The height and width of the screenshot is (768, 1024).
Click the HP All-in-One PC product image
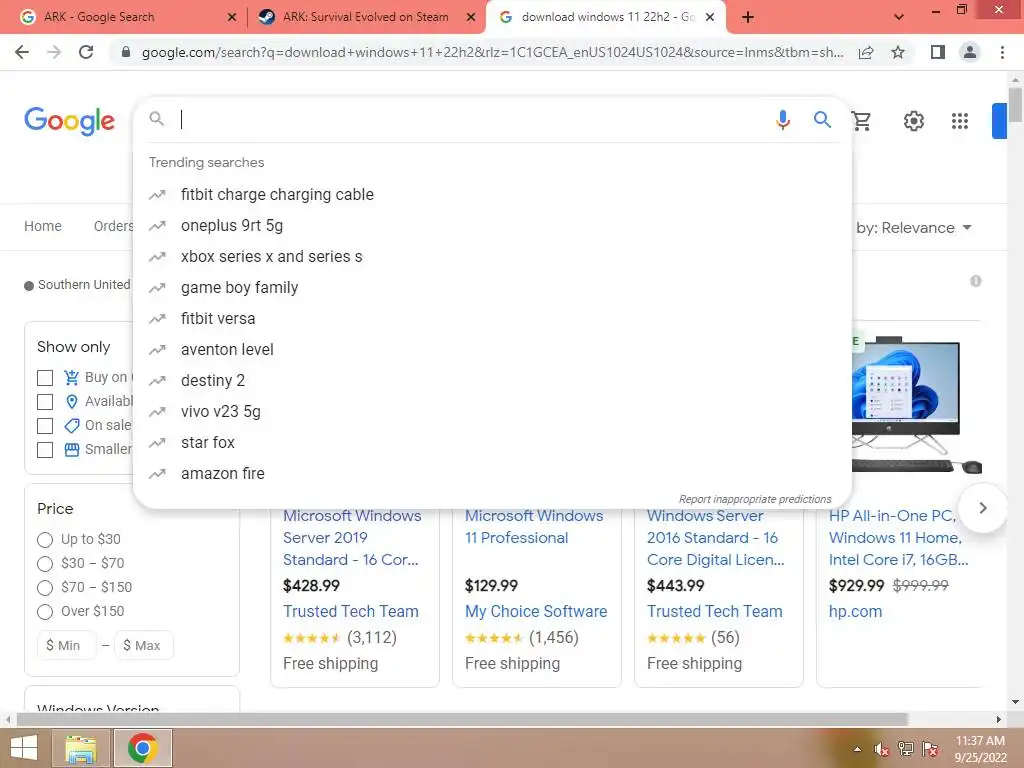click(x=916, y=404)
